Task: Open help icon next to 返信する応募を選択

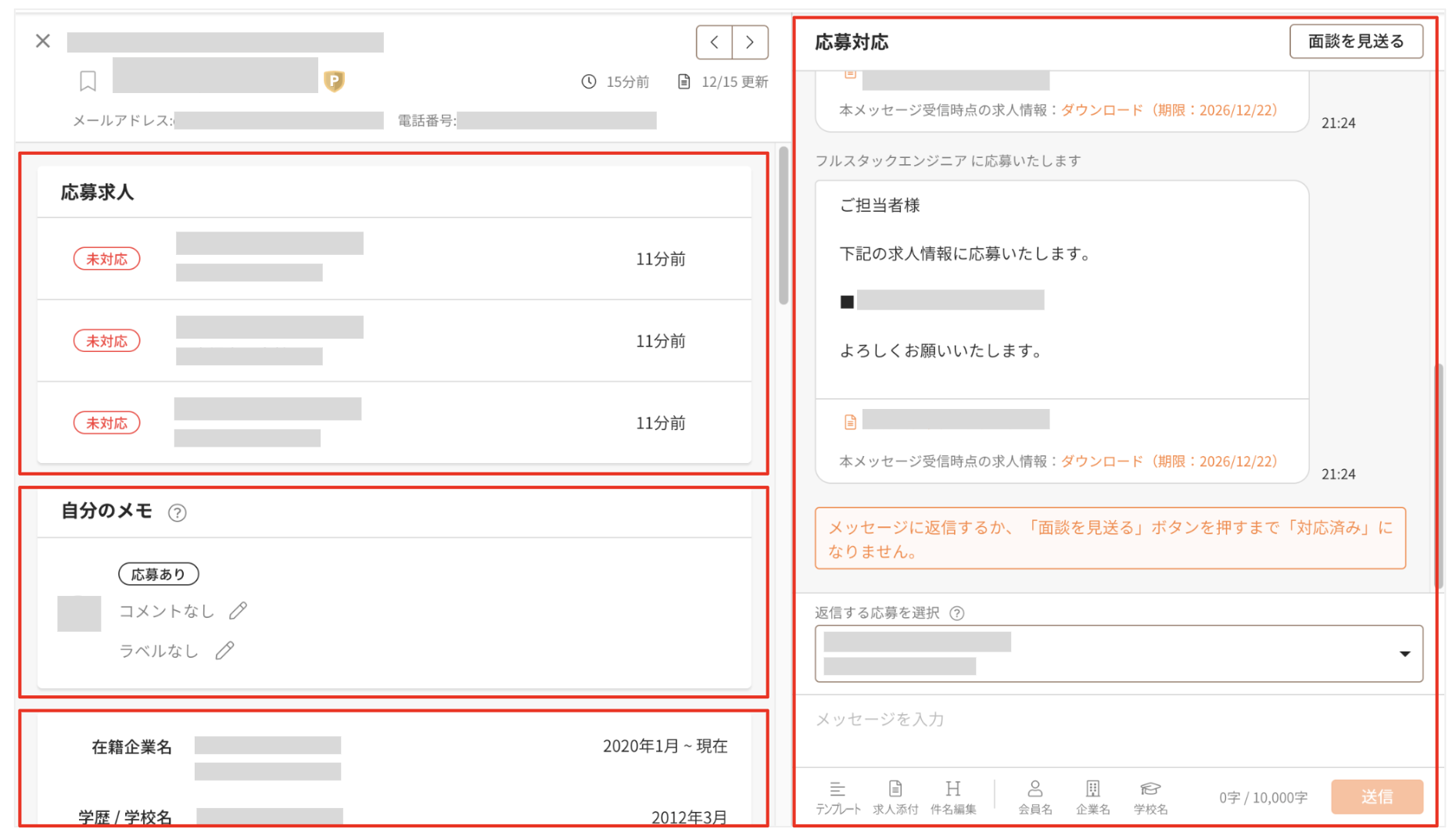Action: click(957, 613)
